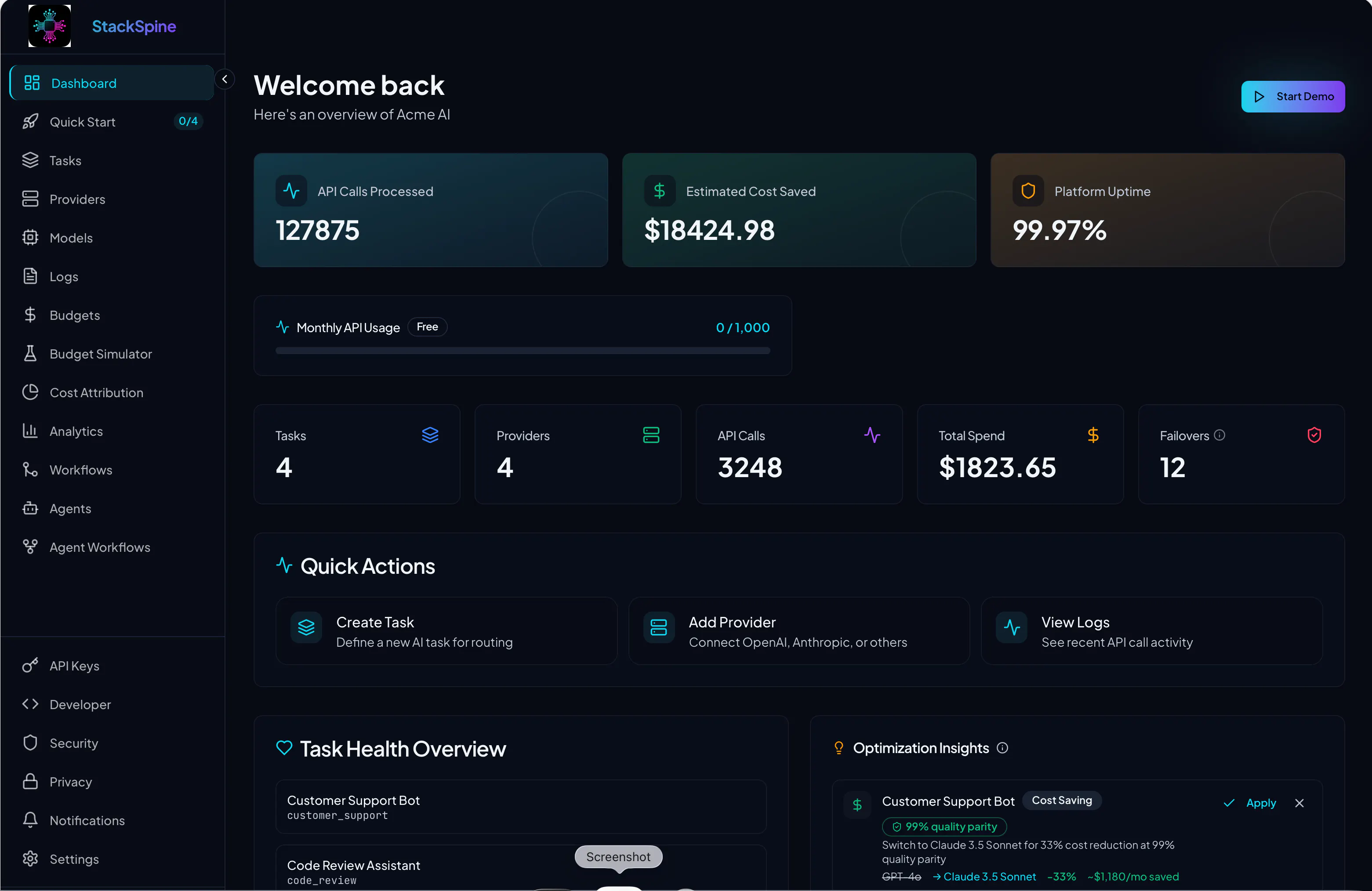Click the Privacy lock icon in sidebar

coord(30,781)
